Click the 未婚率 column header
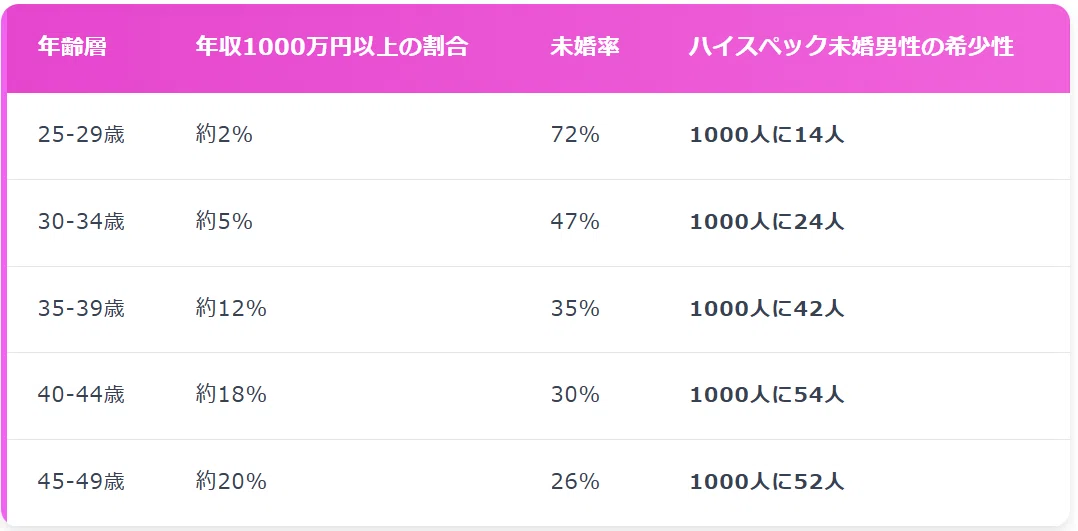The width and height of the screenshot is (1078, 531). click(585, 47)
